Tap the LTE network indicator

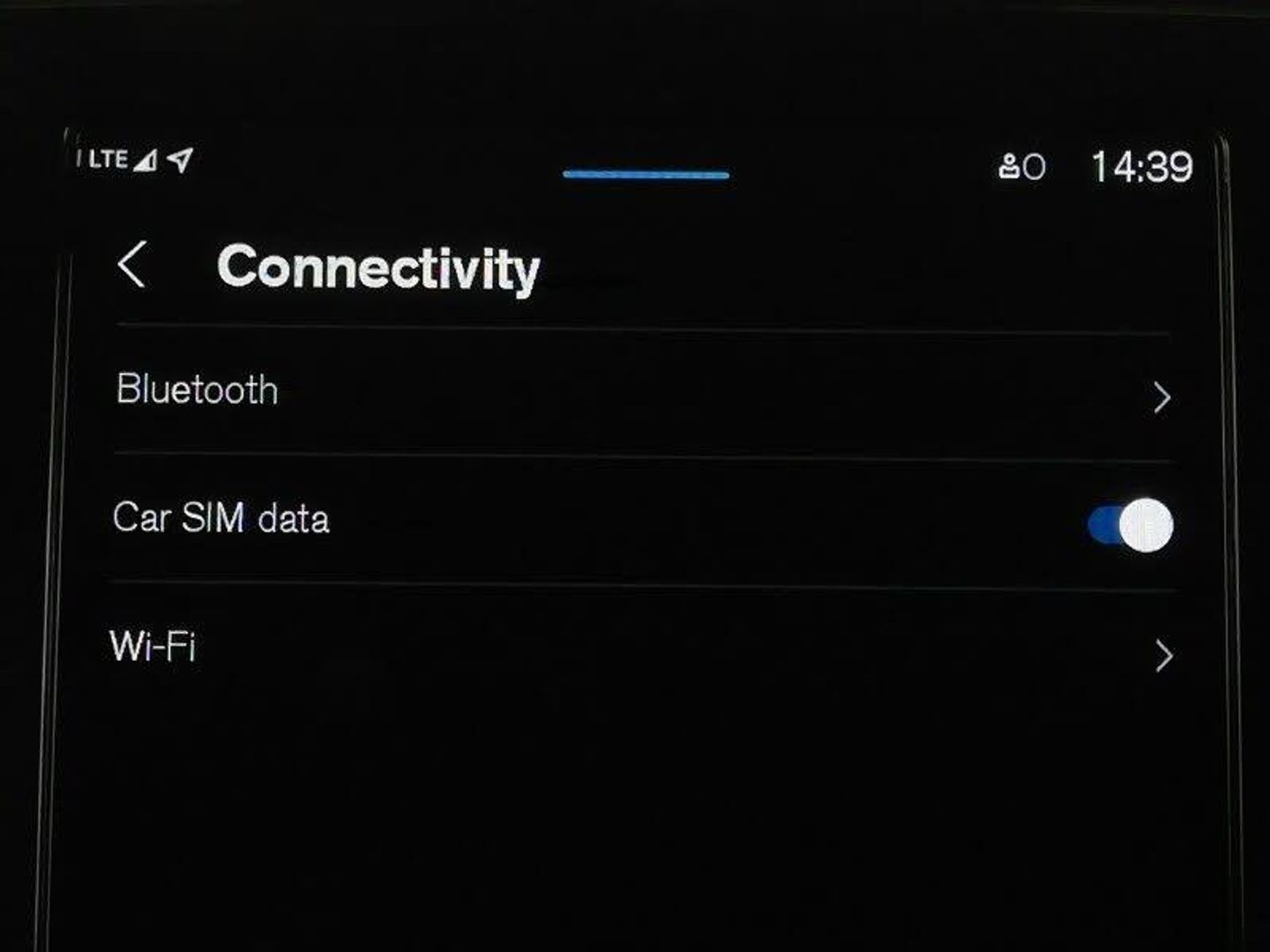click(108, 160)
